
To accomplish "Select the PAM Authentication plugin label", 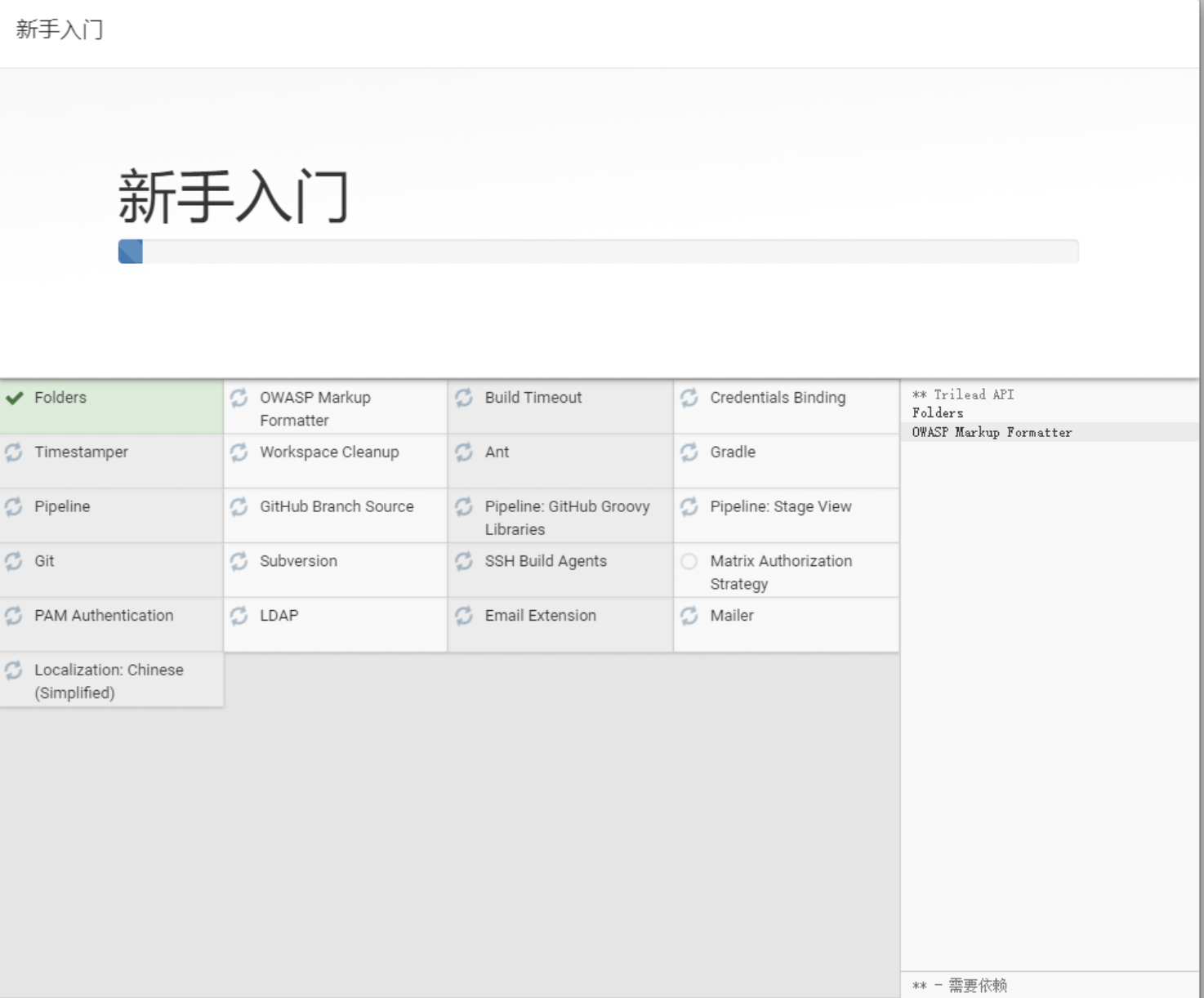I will (x=104, y=616).
